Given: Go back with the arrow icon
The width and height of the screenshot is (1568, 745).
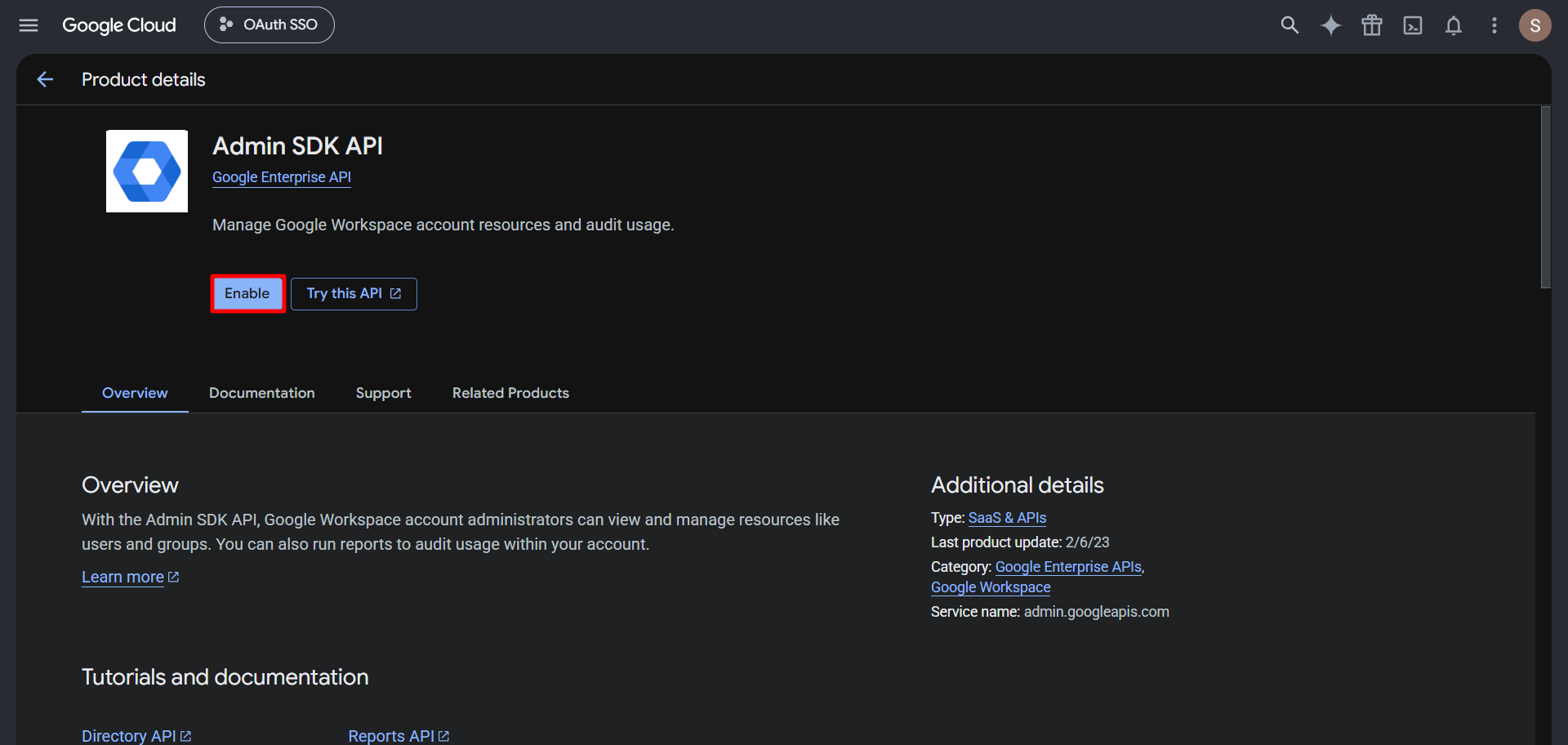Looking at the screenshot, I should [x=45, y=79].
